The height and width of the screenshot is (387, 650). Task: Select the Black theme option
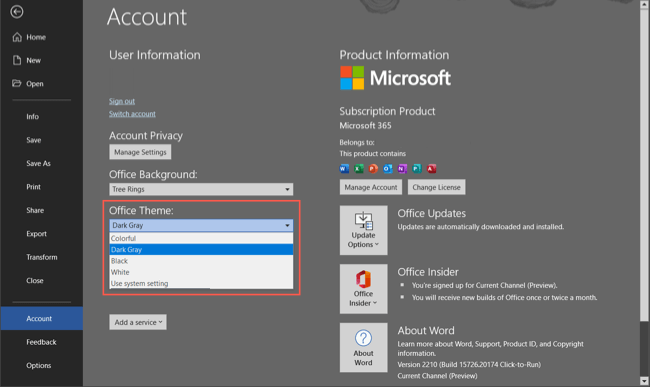click(201, 261)
